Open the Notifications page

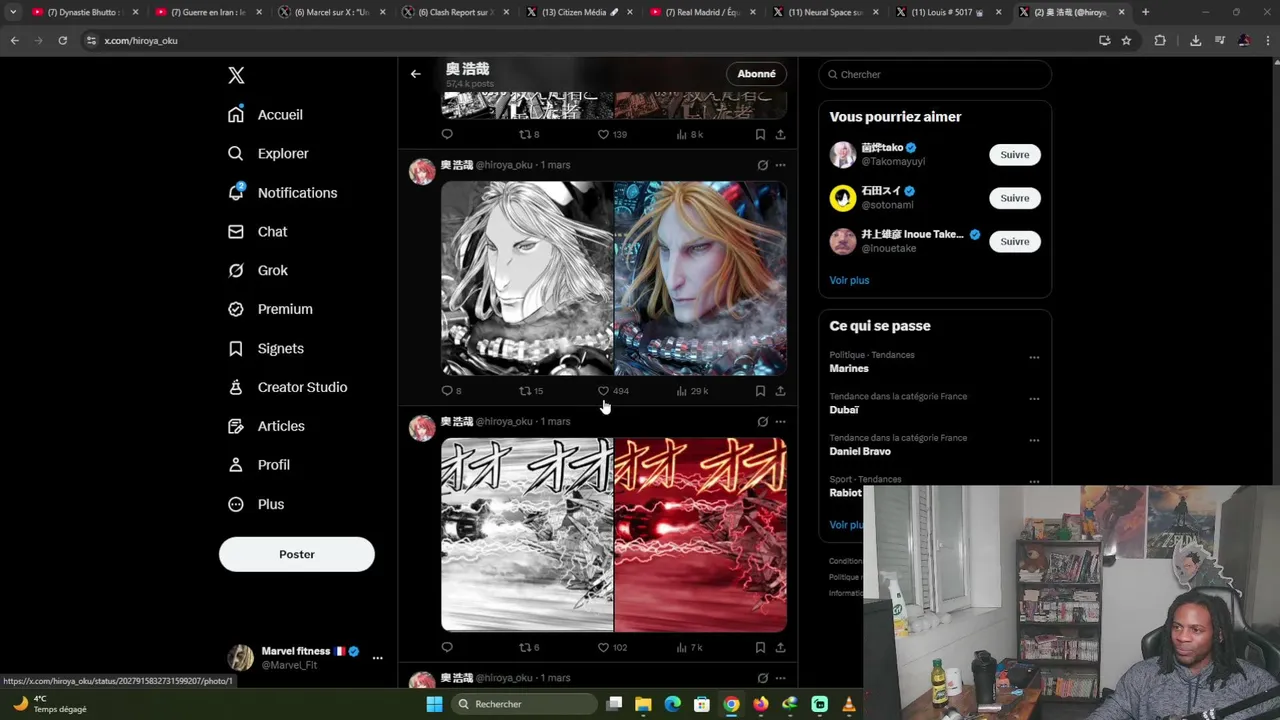pos(283,192)
